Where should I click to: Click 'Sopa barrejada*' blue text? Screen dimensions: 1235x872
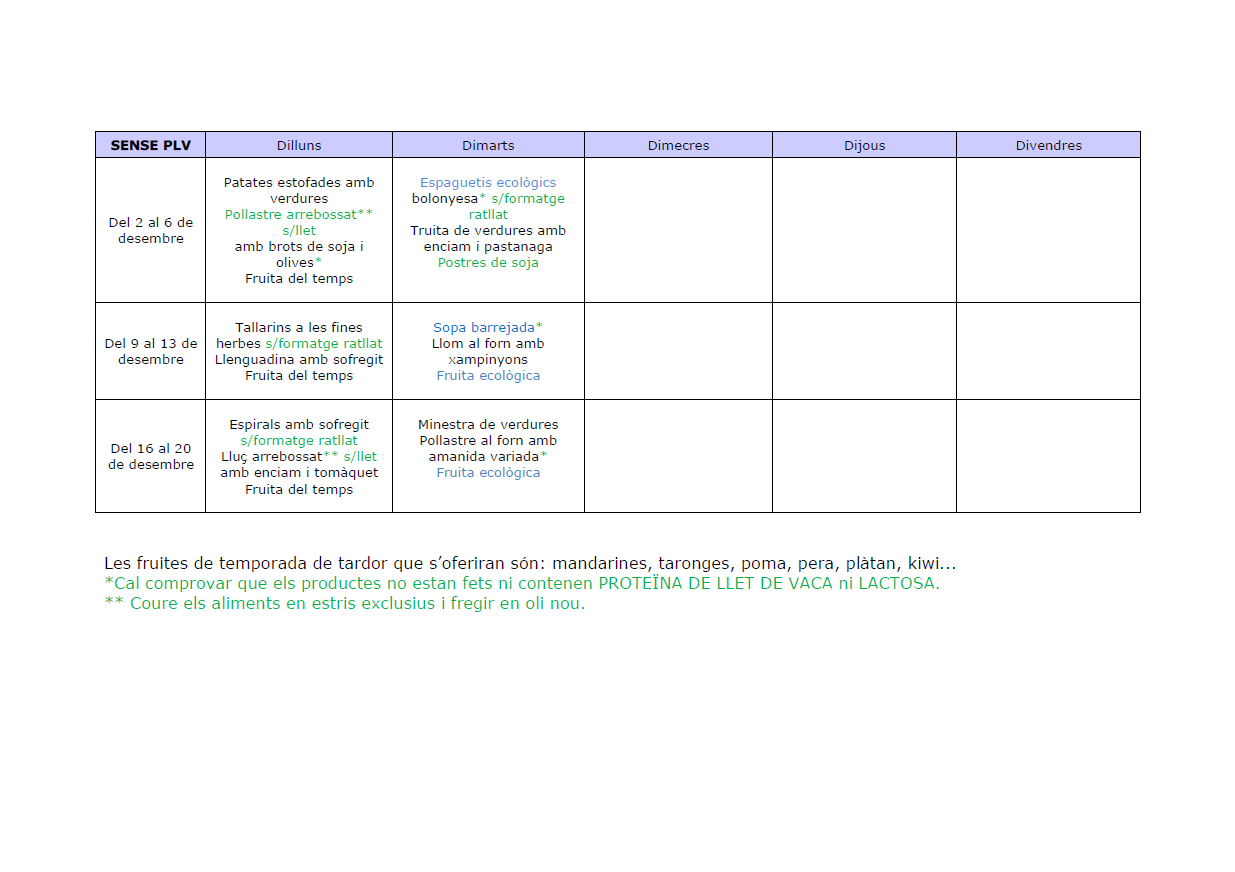click(x=488, y=328)
